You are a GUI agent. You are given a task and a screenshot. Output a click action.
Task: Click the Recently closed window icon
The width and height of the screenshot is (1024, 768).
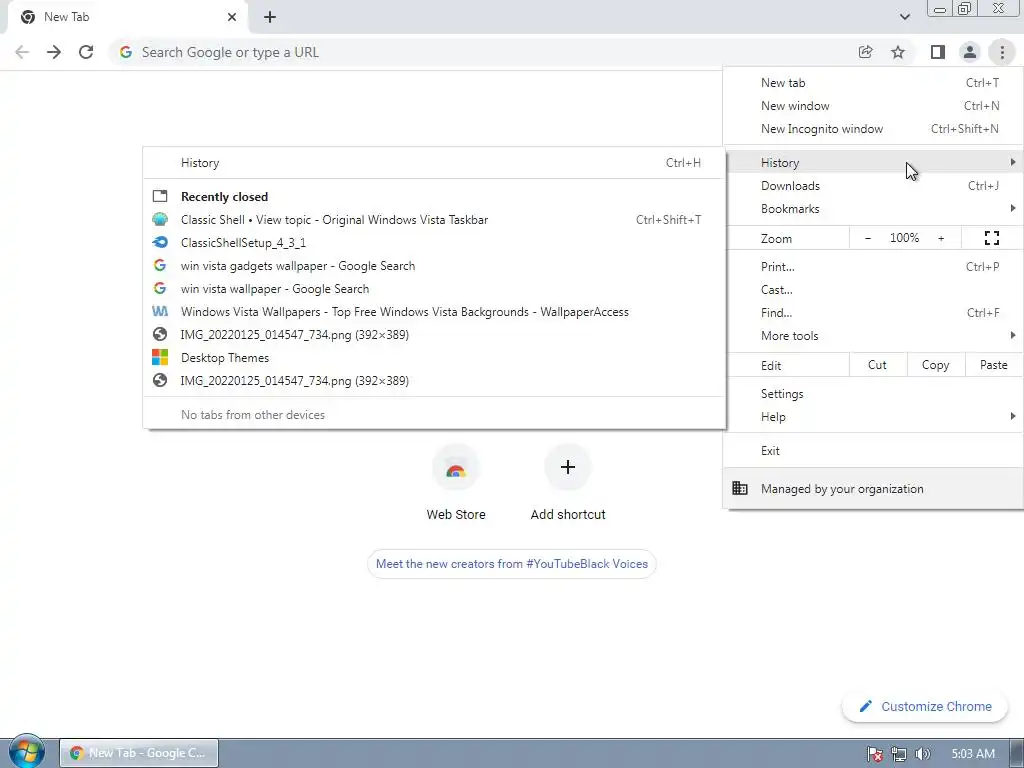(x=160, y=196)
